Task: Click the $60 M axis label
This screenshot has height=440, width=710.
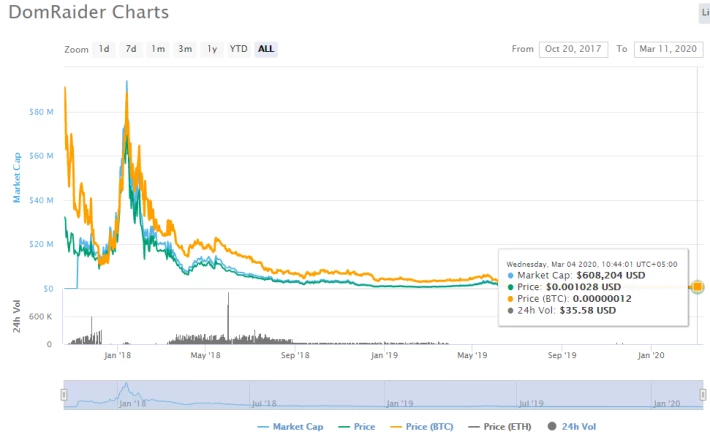Action: point(41,156)
